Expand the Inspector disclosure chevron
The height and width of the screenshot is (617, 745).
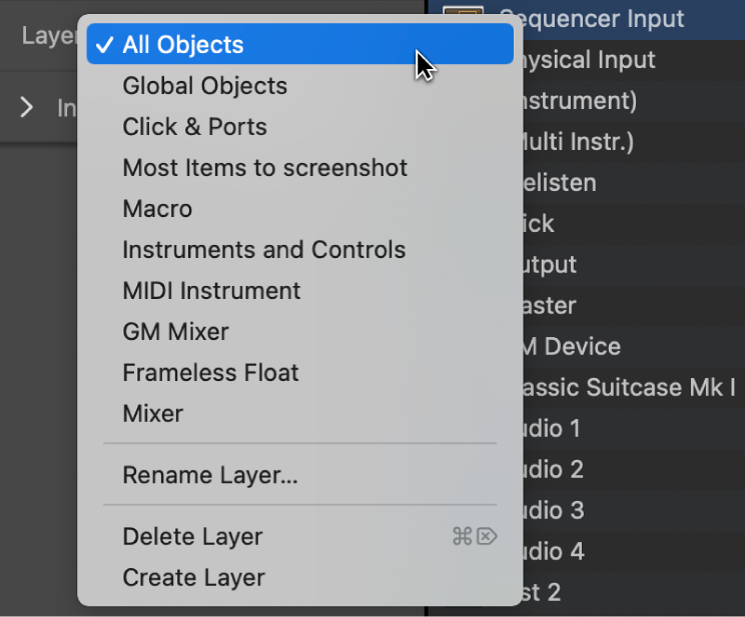[27, 107]
